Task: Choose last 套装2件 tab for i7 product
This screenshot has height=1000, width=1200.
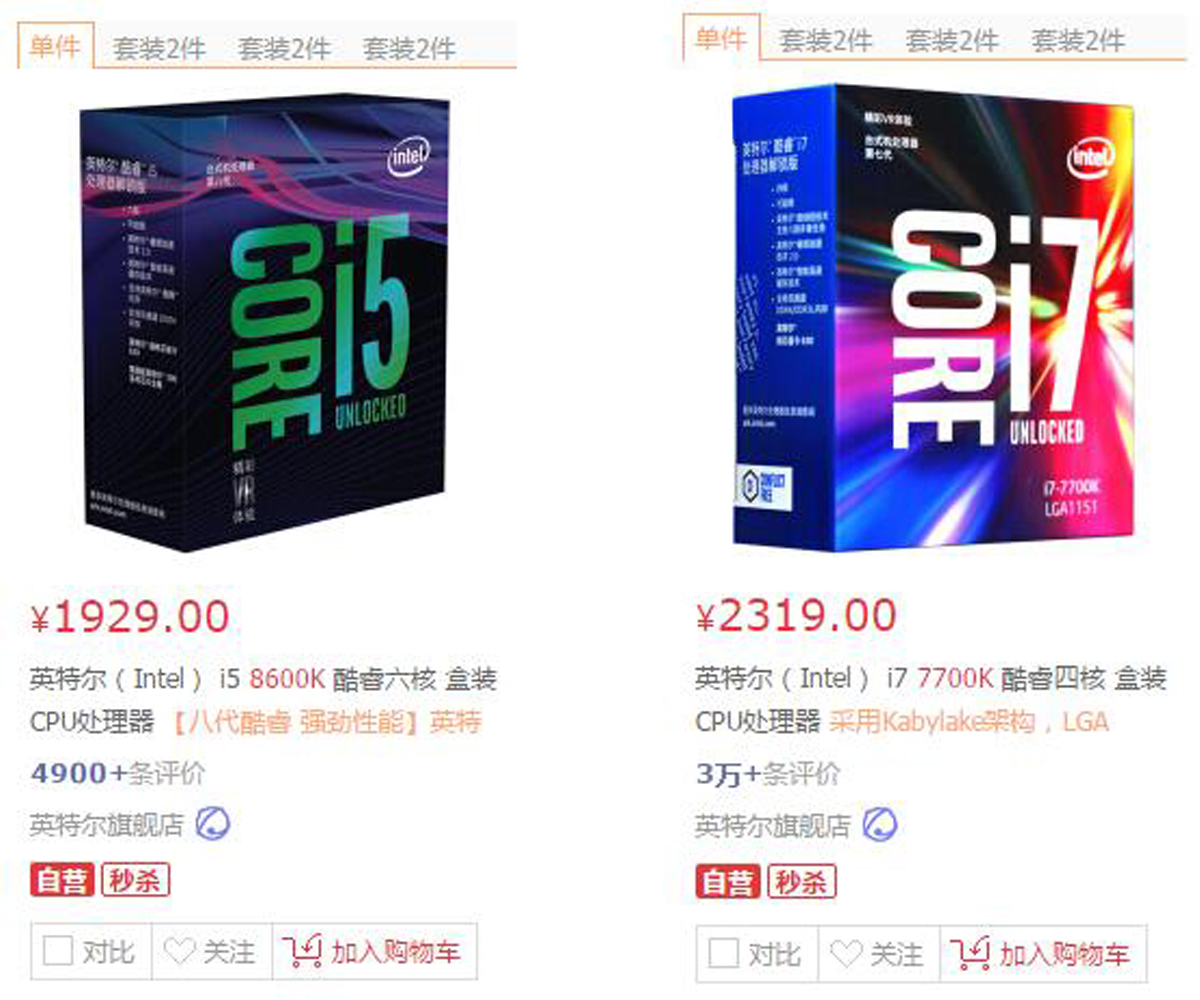Action: point(1078,41)
